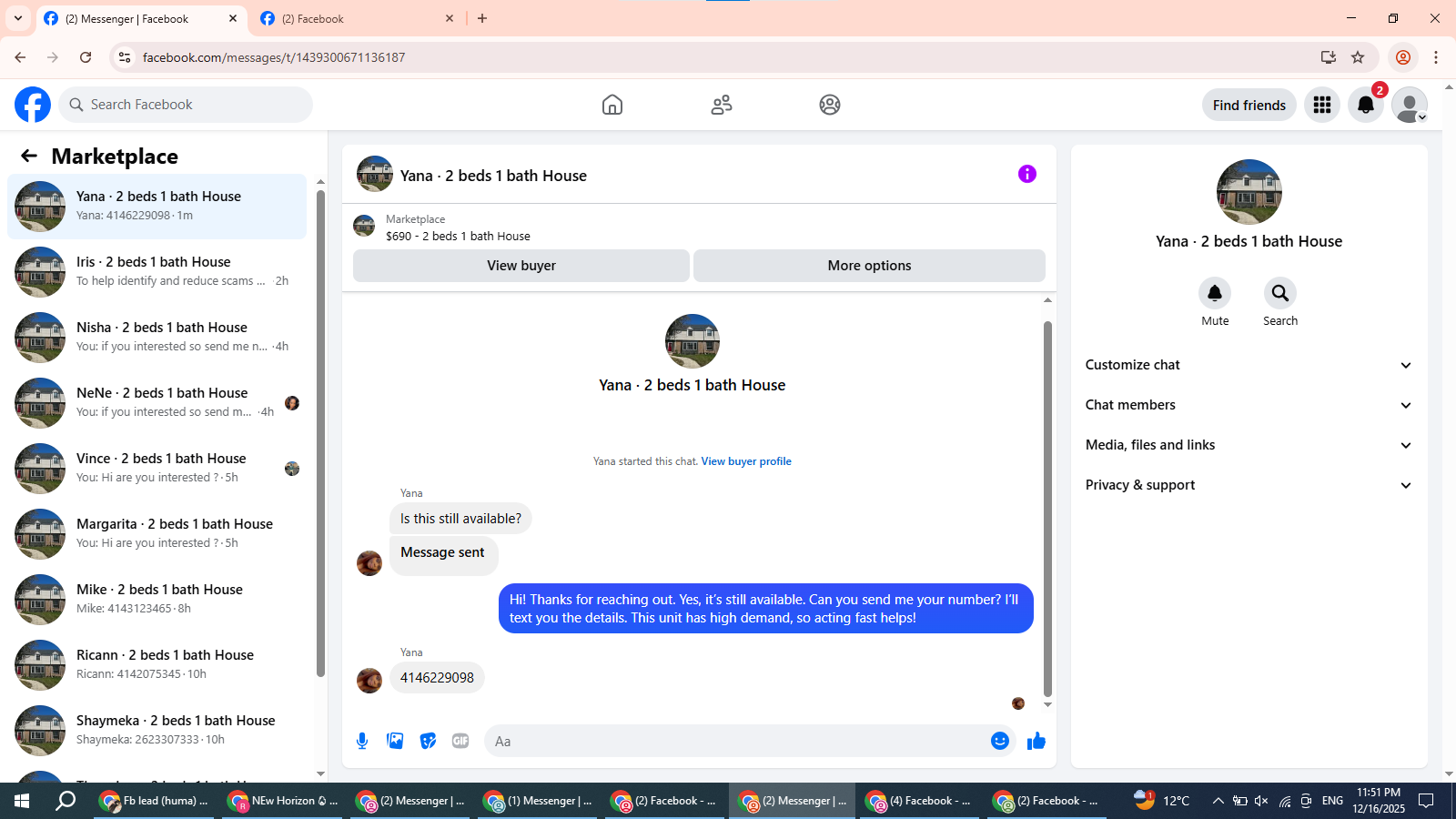Image resolution: width=1456 pixels, height=819 pixels.
Task: Open conversation information icon in chat header
Action: [1027, 174]
